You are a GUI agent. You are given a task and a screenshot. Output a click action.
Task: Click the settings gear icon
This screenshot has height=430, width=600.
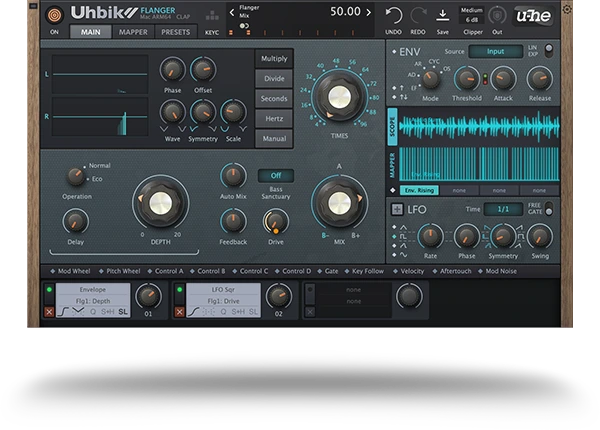[568, 9]
